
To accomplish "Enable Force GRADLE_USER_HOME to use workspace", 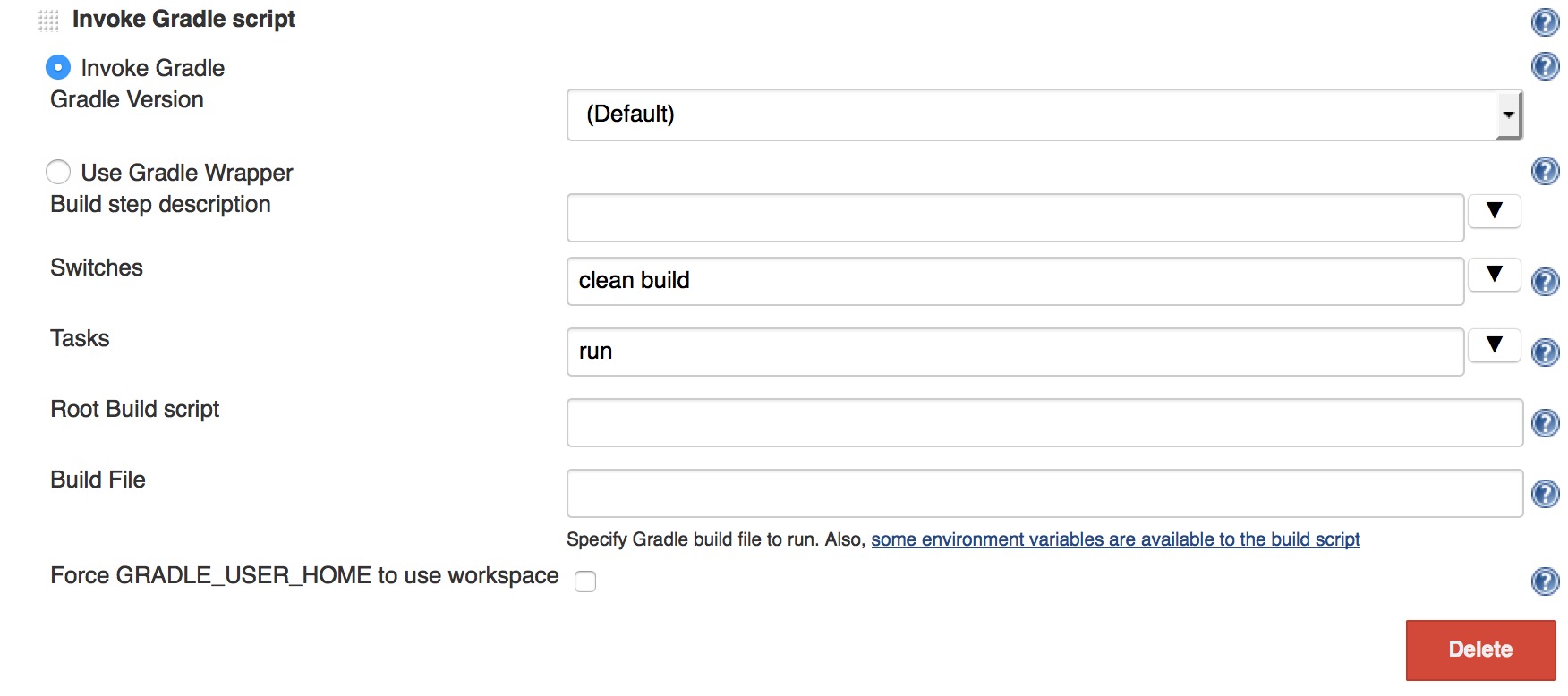I will (x=585, y=581).
